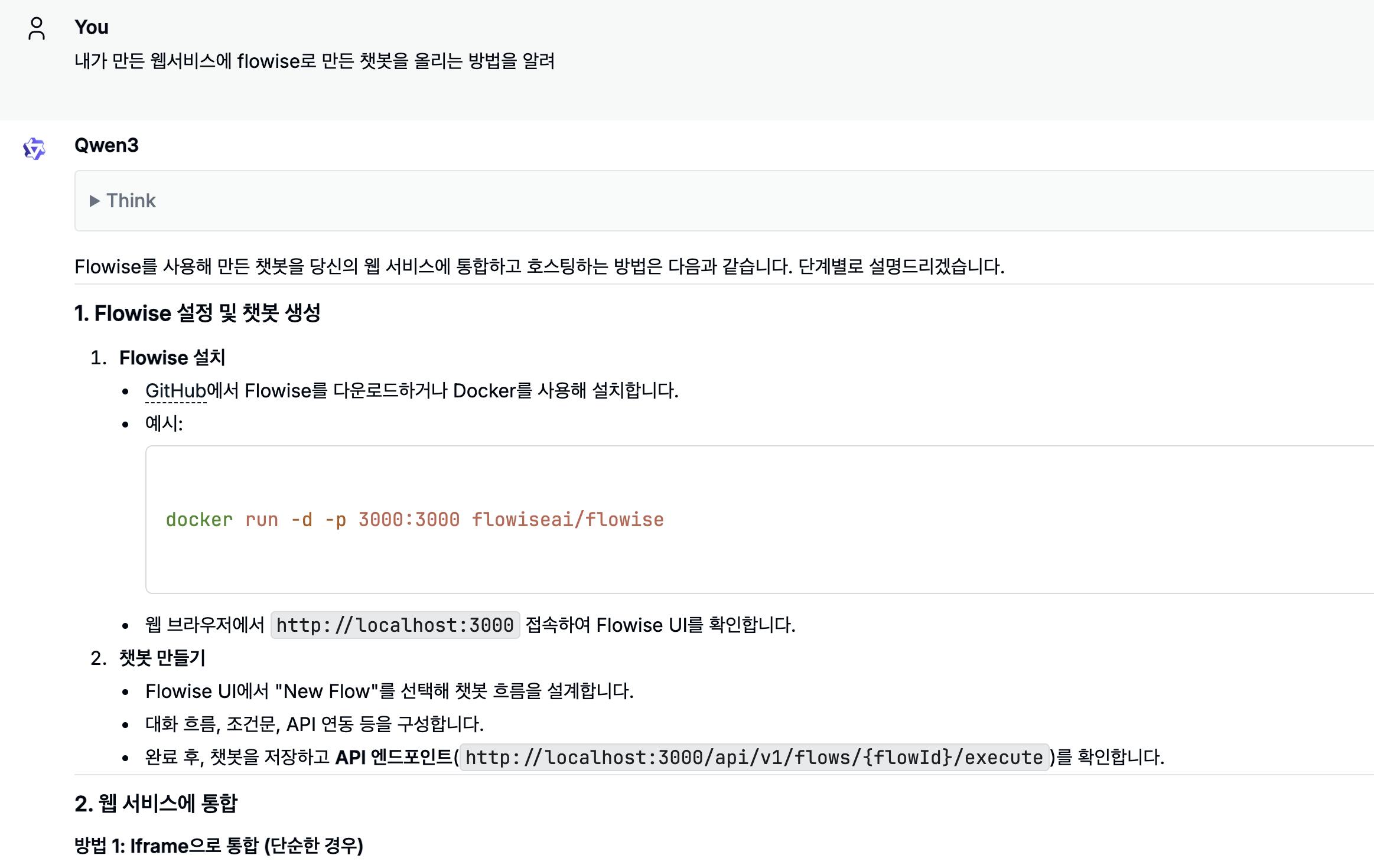Image resolution: width=1374 pixels, height=868 pixels.
Task: Click the 3000:3000 port mapping in code
Action: click(x=409, y=520)
